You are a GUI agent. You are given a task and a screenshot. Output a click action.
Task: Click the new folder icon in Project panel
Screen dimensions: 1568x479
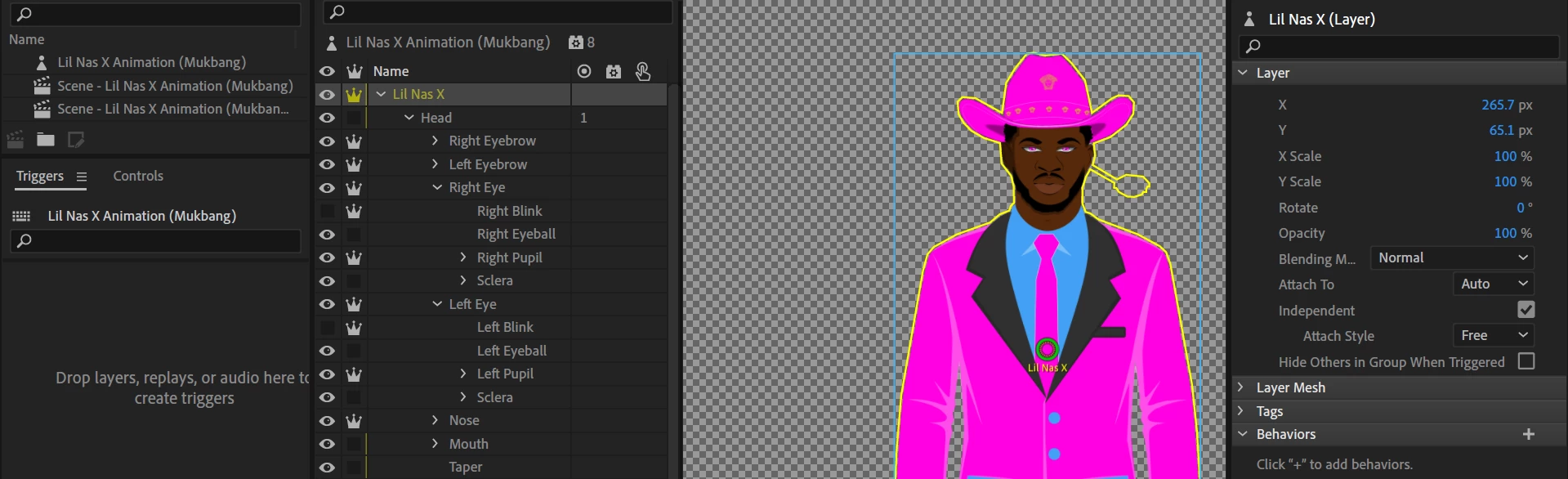(46, 140)
